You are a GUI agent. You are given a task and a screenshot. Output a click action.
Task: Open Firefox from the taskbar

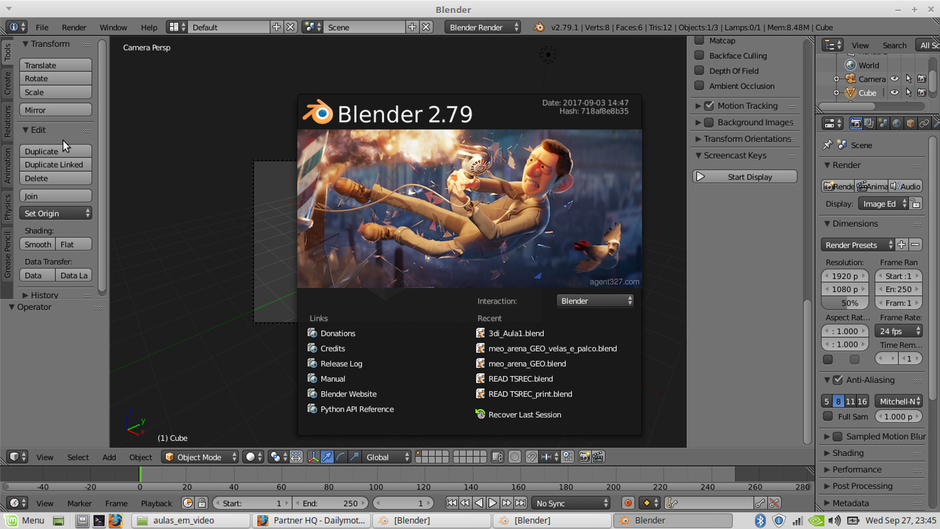(115, 520)
